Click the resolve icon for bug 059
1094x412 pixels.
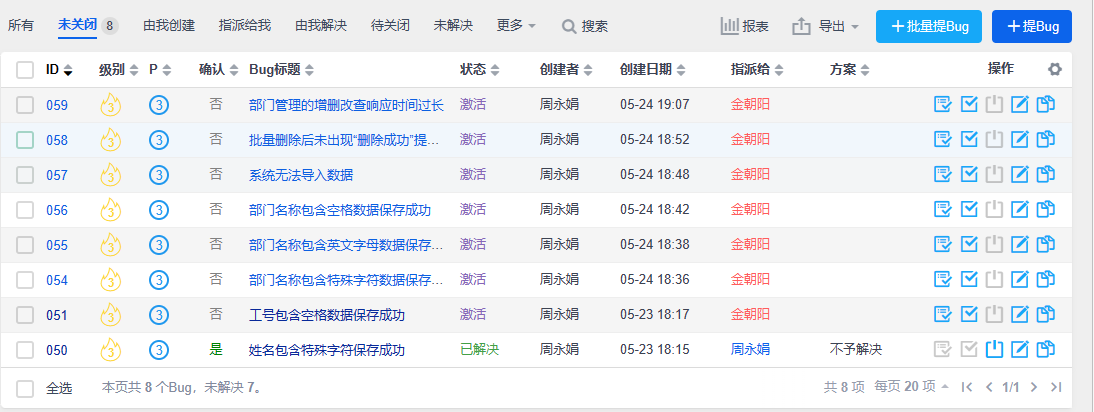point(969,105)
